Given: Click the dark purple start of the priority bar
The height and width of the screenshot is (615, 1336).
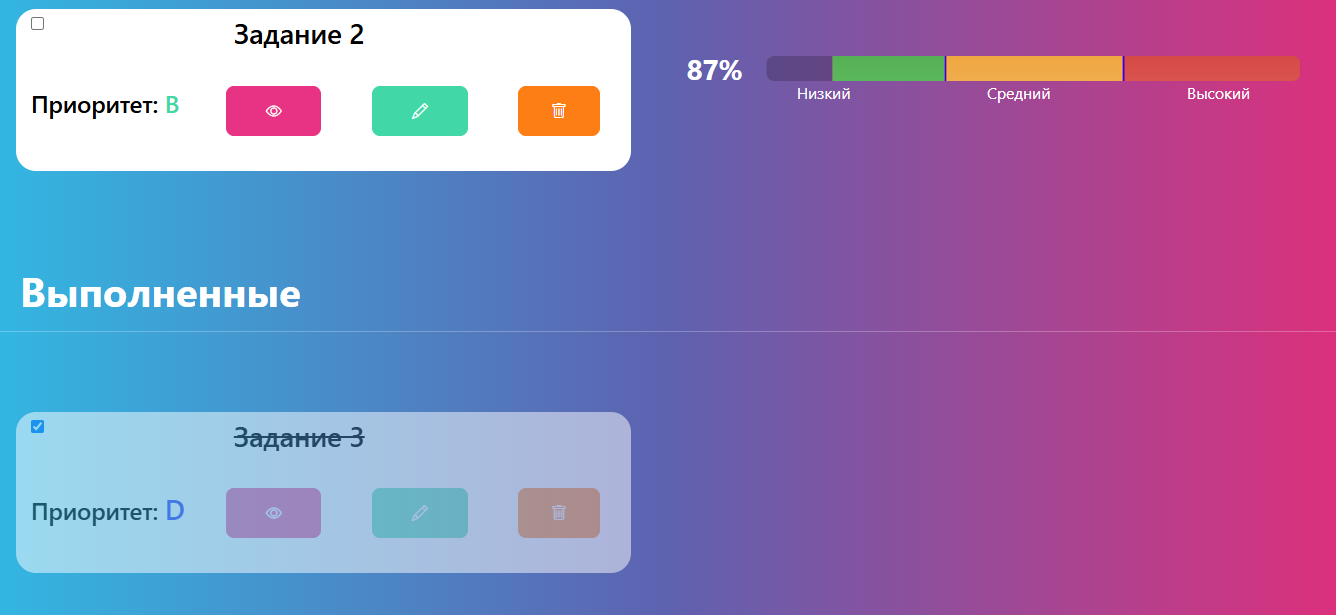Looking at the screenshot, I should [x=799, y=68].
